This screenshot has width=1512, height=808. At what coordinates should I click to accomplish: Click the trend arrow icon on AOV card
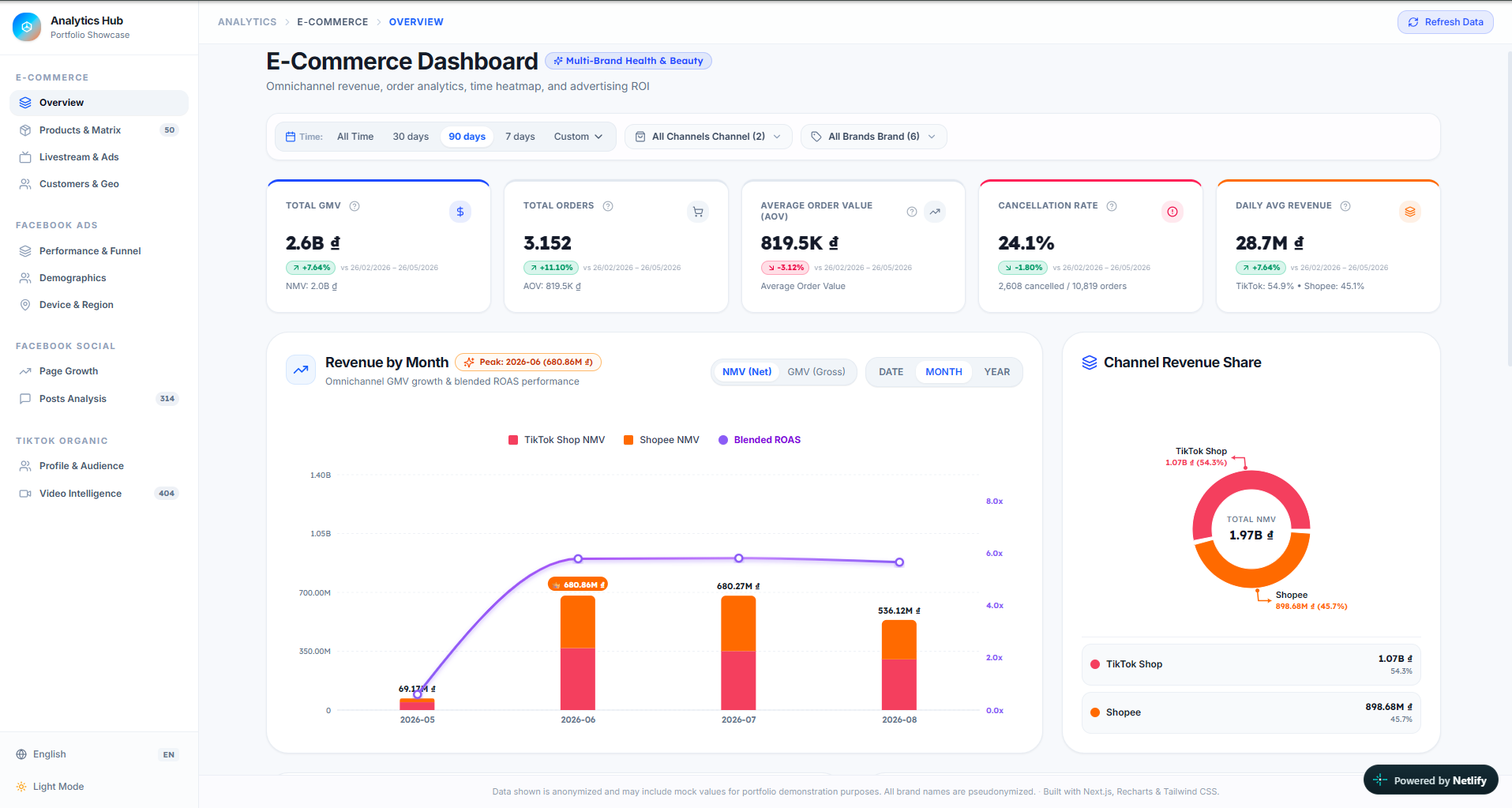(x=935, y=212)
